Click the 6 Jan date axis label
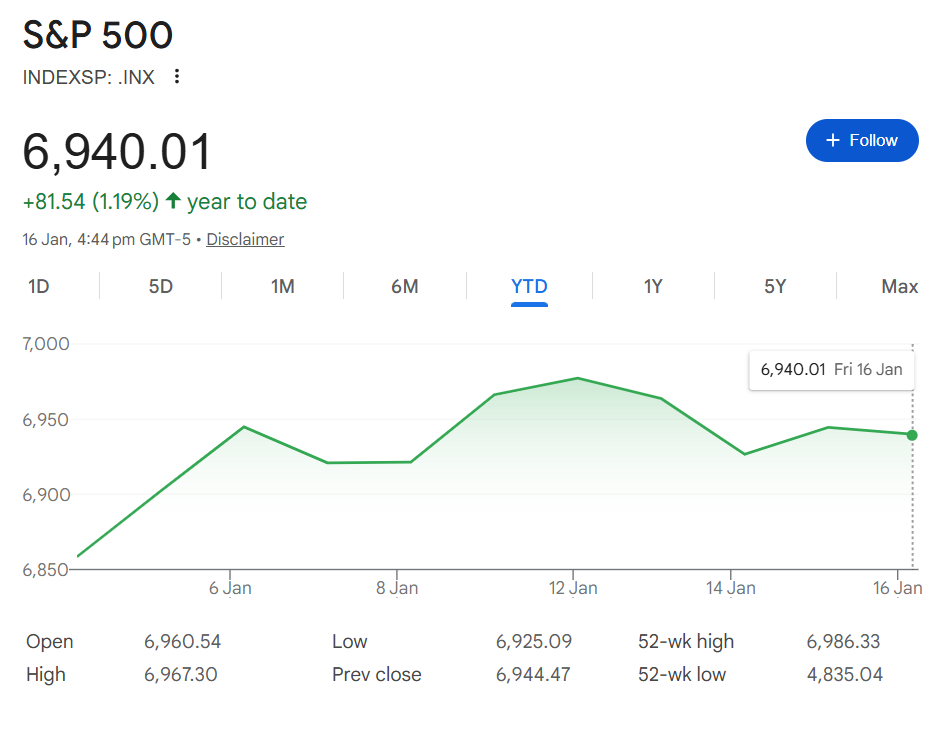 click(x=230, y=588)
